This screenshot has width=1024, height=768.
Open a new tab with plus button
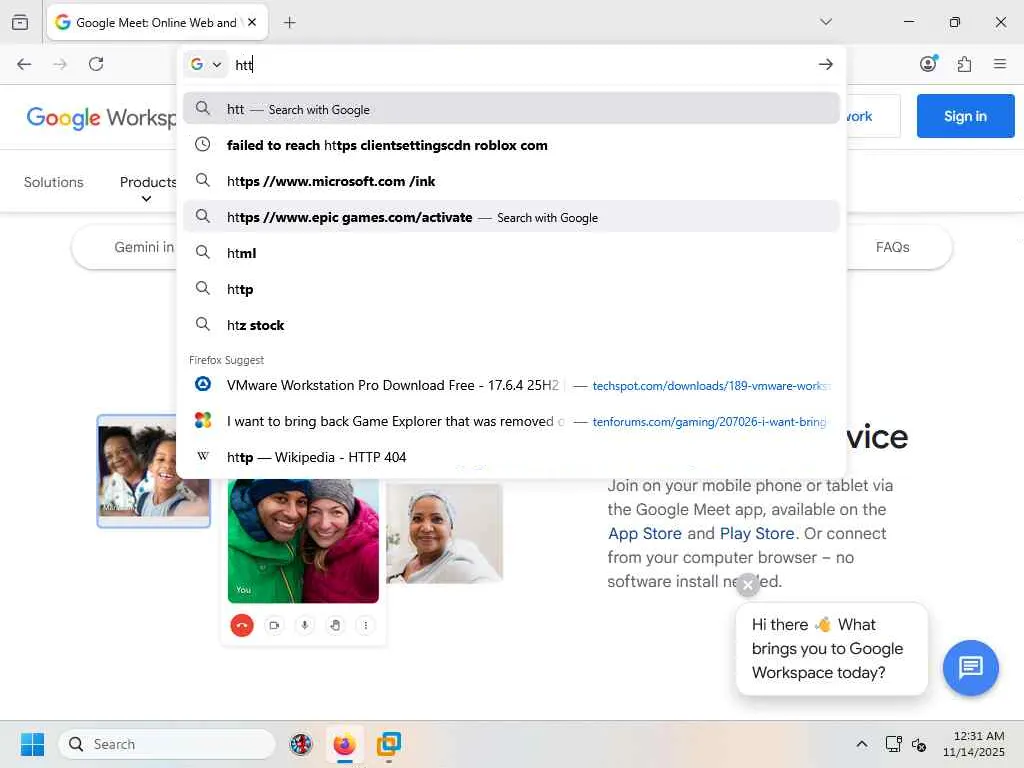click(x=289, y=23)
